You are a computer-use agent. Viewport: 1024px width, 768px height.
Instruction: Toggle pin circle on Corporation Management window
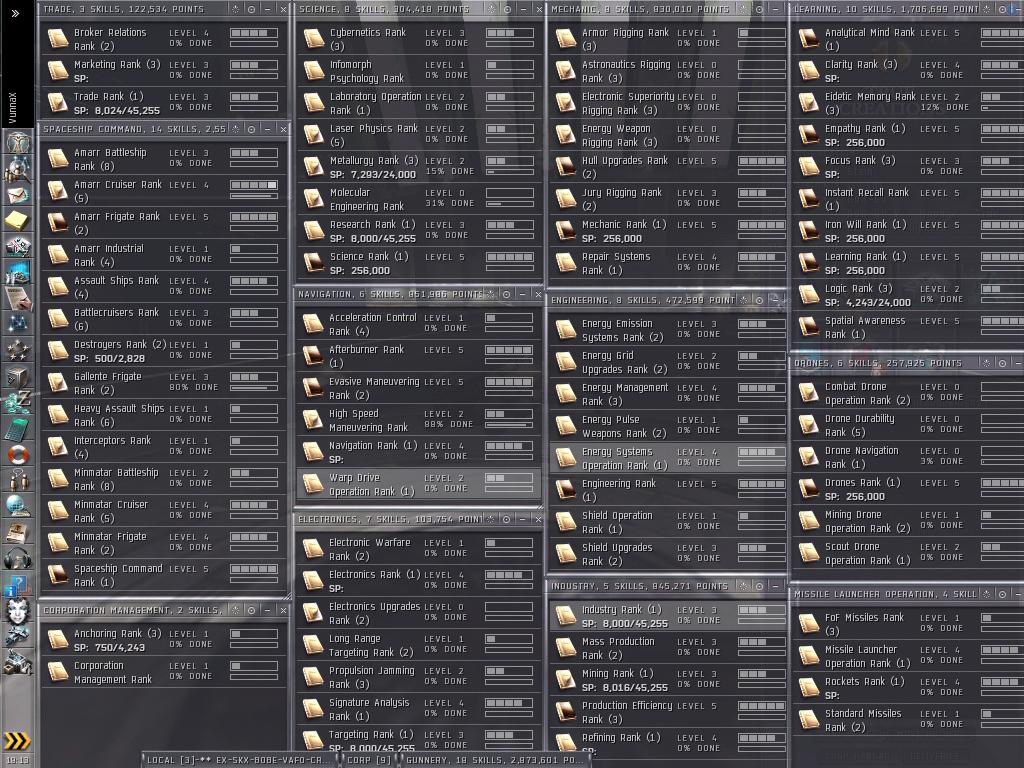pyautogui.click(x=251, y=610)
